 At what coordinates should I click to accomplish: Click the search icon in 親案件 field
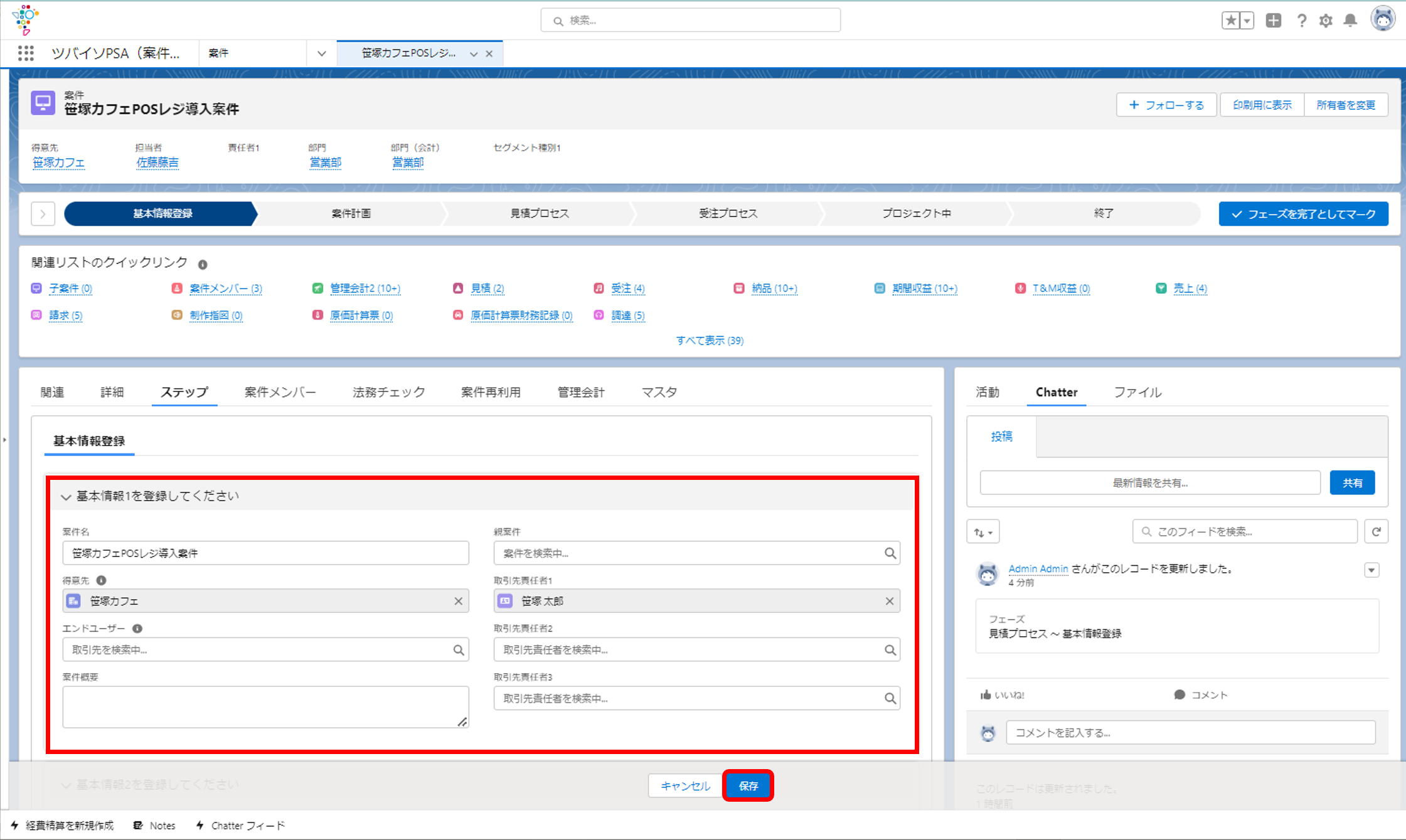point(890,553)
